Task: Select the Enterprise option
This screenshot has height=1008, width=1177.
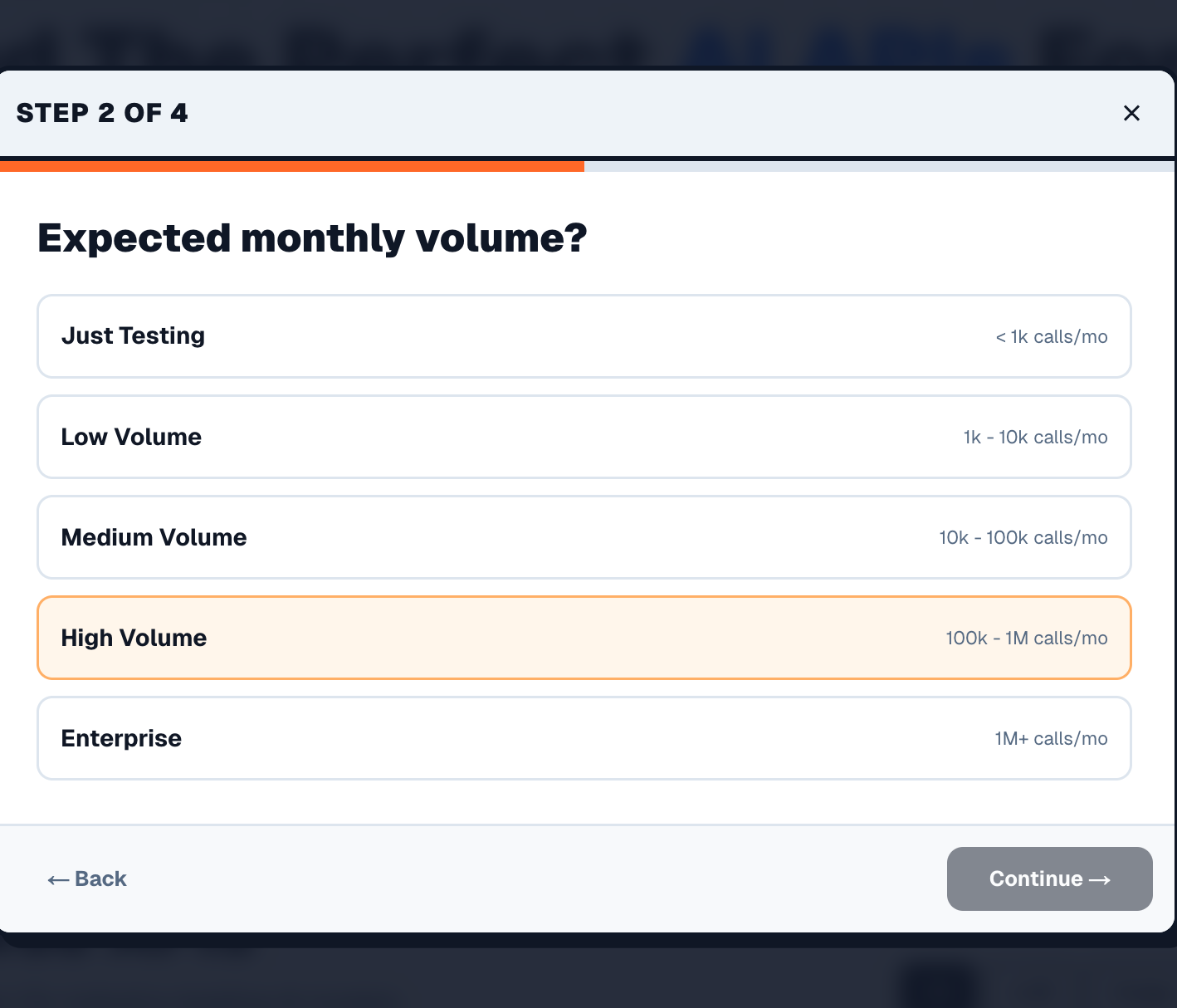Action: click(584, 738)
